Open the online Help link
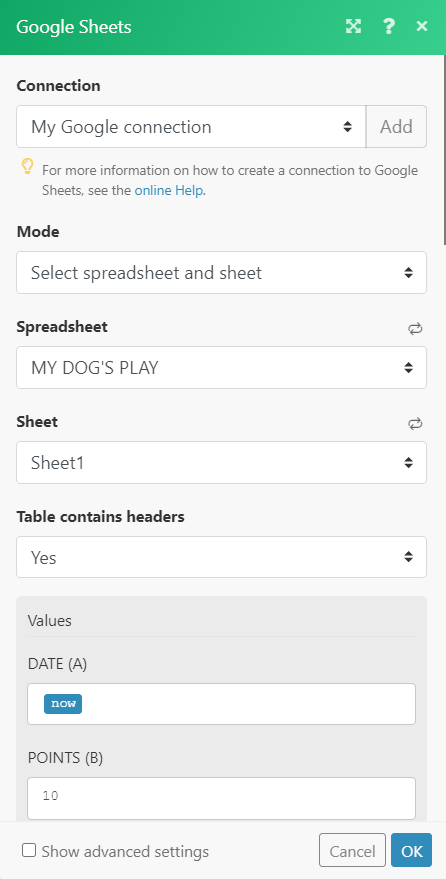 pyautogui.click(x=169, y=191)
